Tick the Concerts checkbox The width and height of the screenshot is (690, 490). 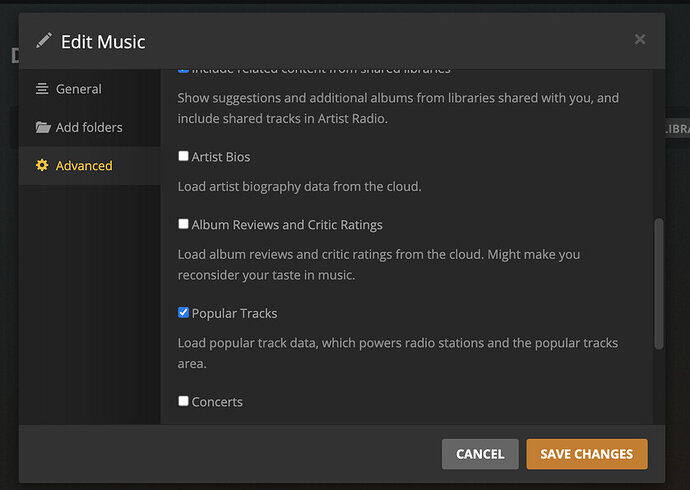tap(183, 401)
